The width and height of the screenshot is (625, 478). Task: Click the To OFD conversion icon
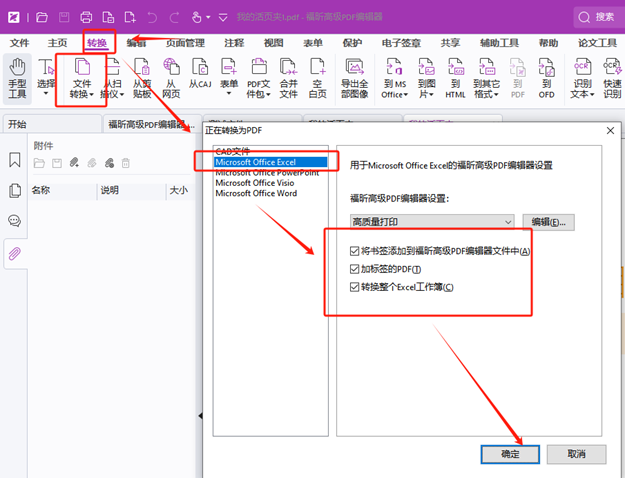(x=546, y=78)
